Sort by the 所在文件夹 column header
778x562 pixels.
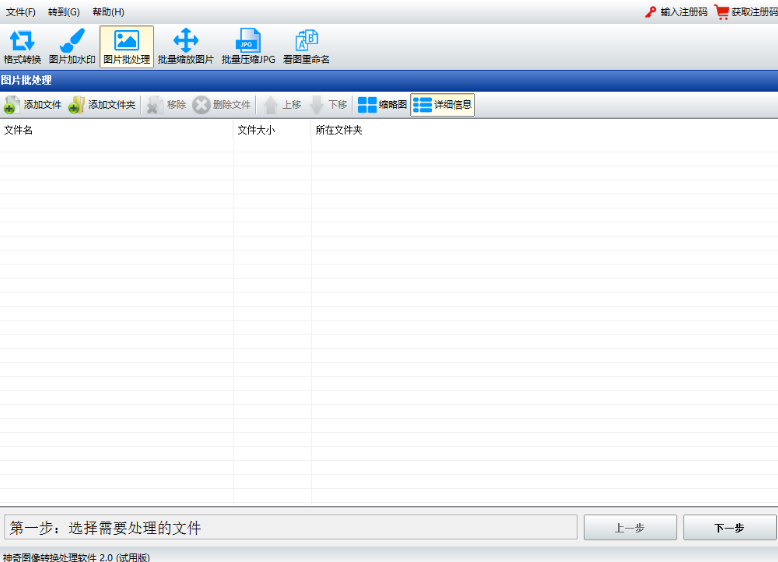coord(545,130)
